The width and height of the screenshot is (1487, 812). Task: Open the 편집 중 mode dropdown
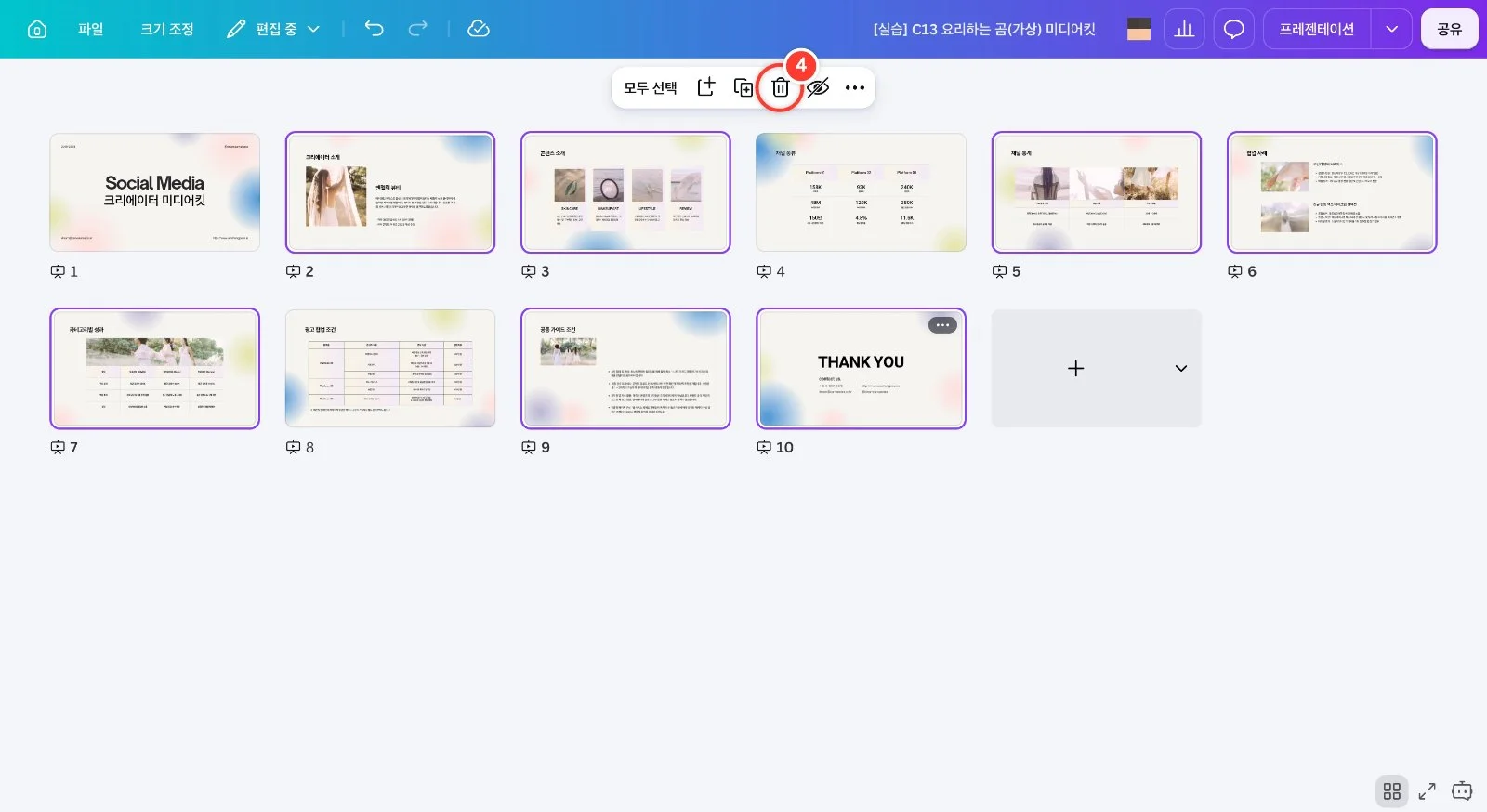[273, 29]
